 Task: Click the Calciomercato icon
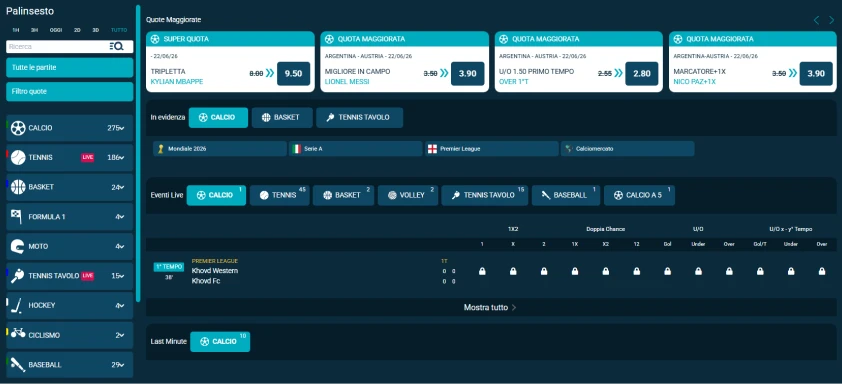pos(569,149)
